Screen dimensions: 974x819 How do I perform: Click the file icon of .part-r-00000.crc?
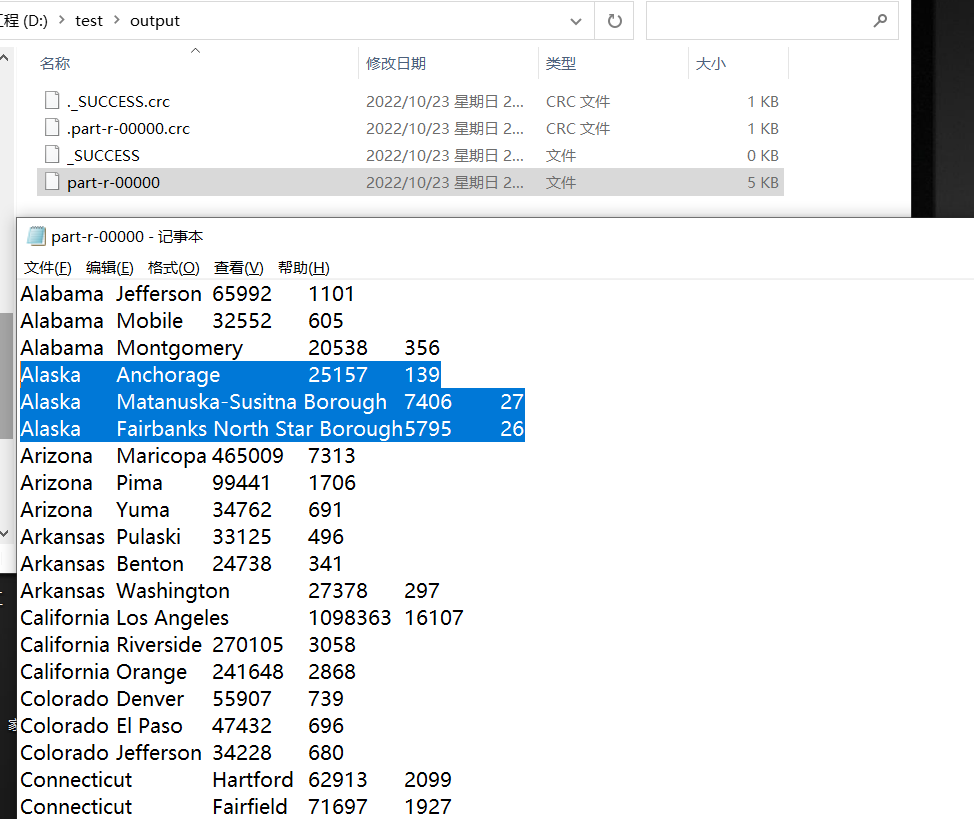point(53,127)
